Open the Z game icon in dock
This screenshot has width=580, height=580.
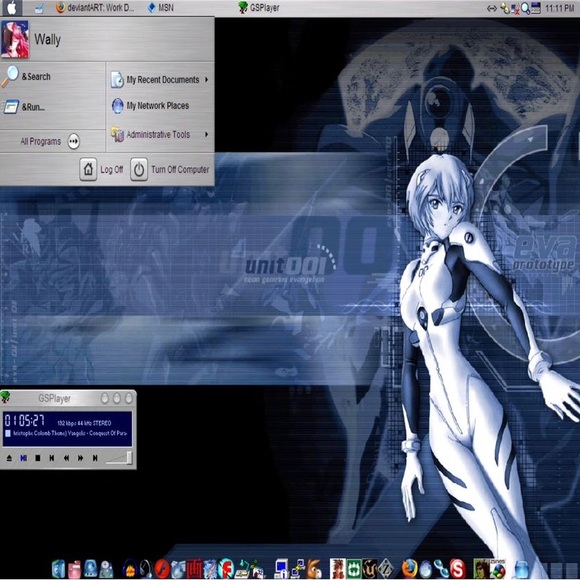386,569
